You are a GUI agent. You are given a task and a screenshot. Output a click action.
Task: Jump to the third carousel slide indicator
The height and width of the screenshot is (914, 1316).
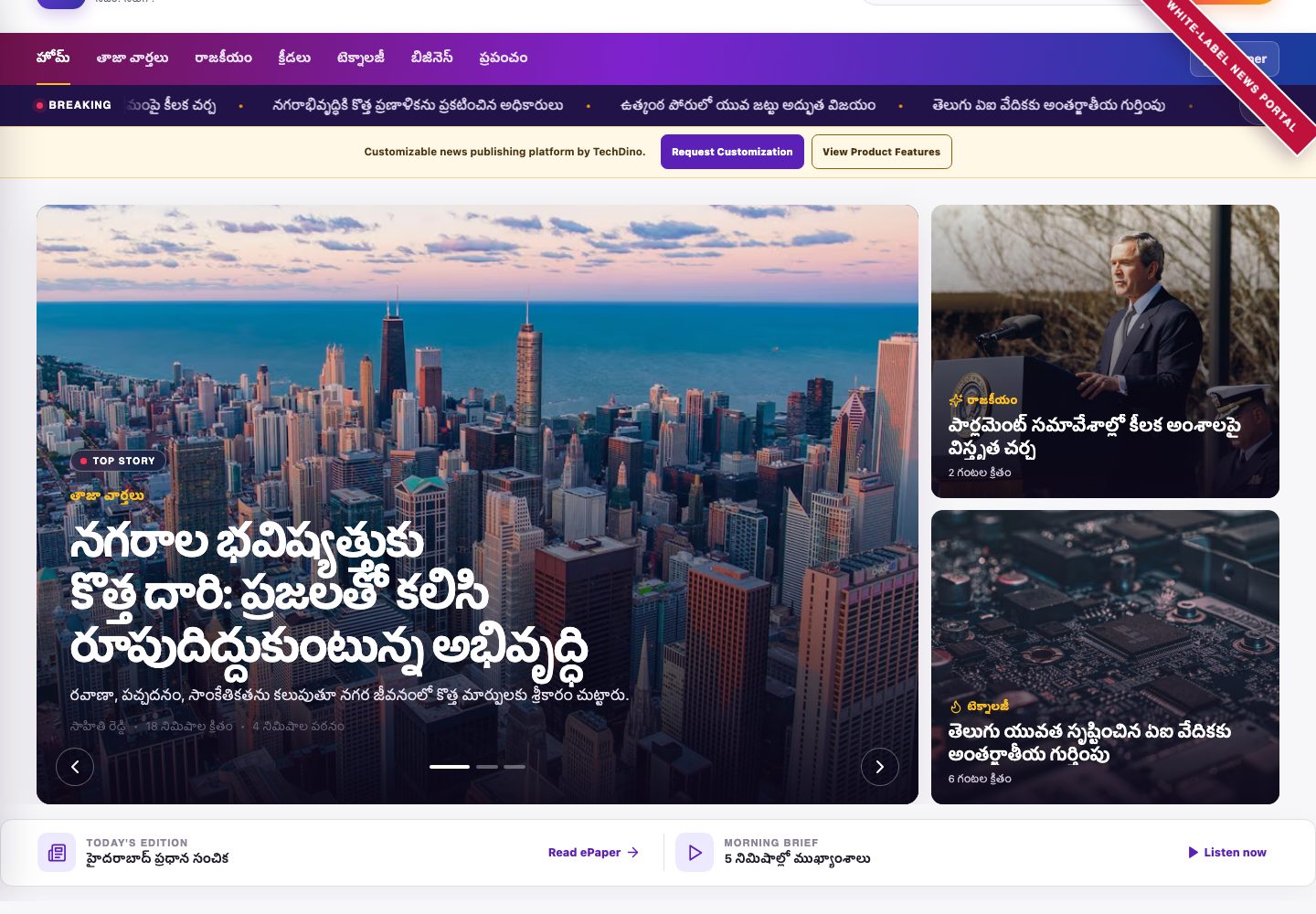click(515, 767)
